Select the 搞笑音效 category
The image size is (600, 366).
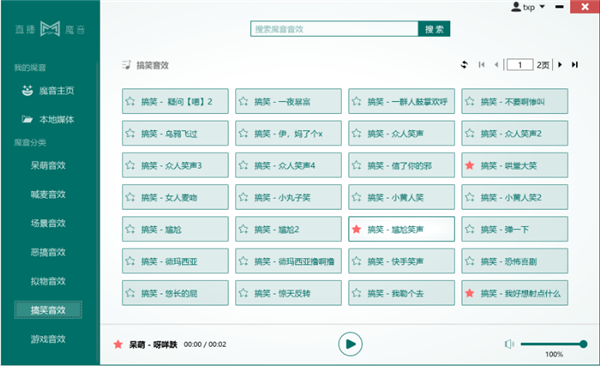48,310
